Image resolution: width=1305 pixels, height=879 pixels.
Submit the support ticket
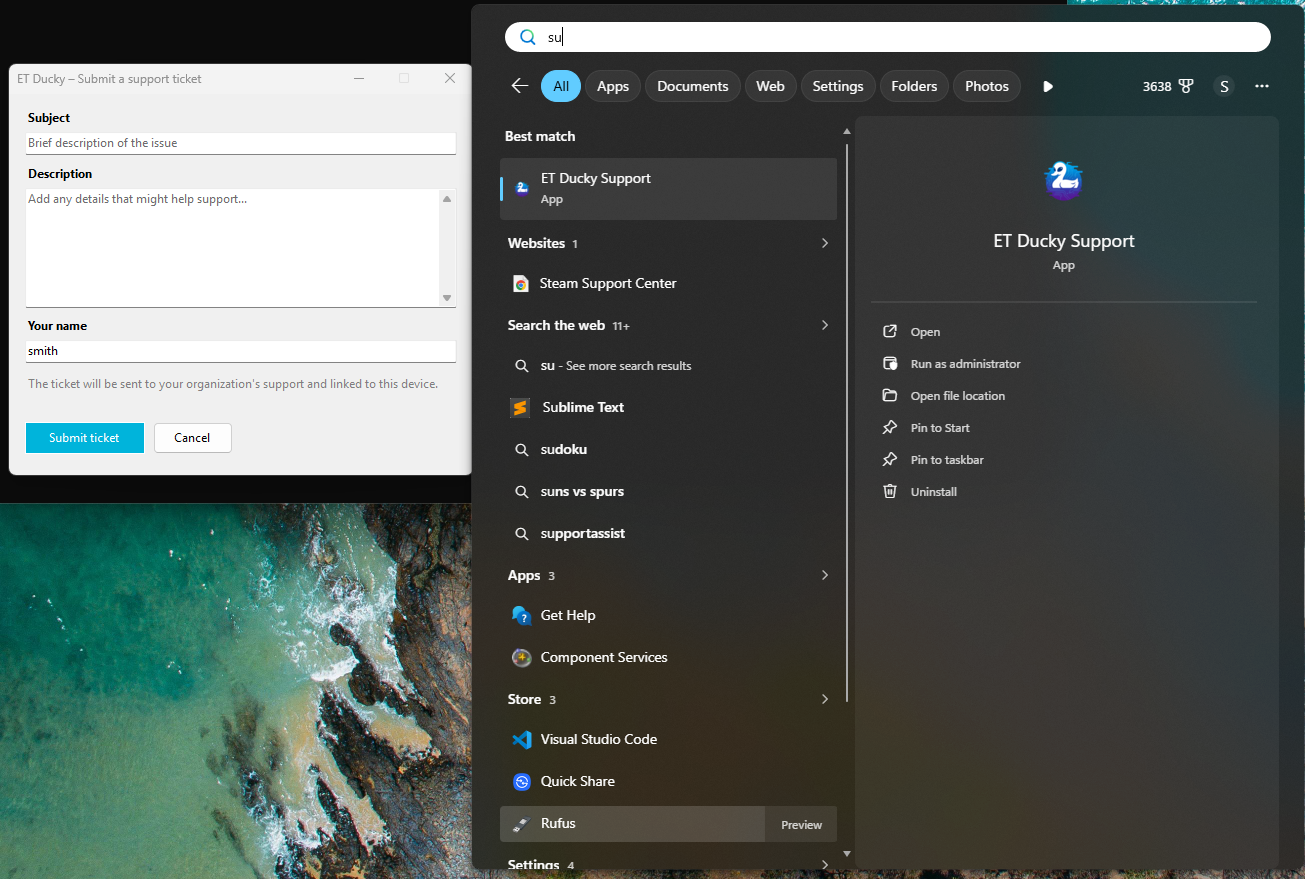pyautogui.click(x=84, y=438)
